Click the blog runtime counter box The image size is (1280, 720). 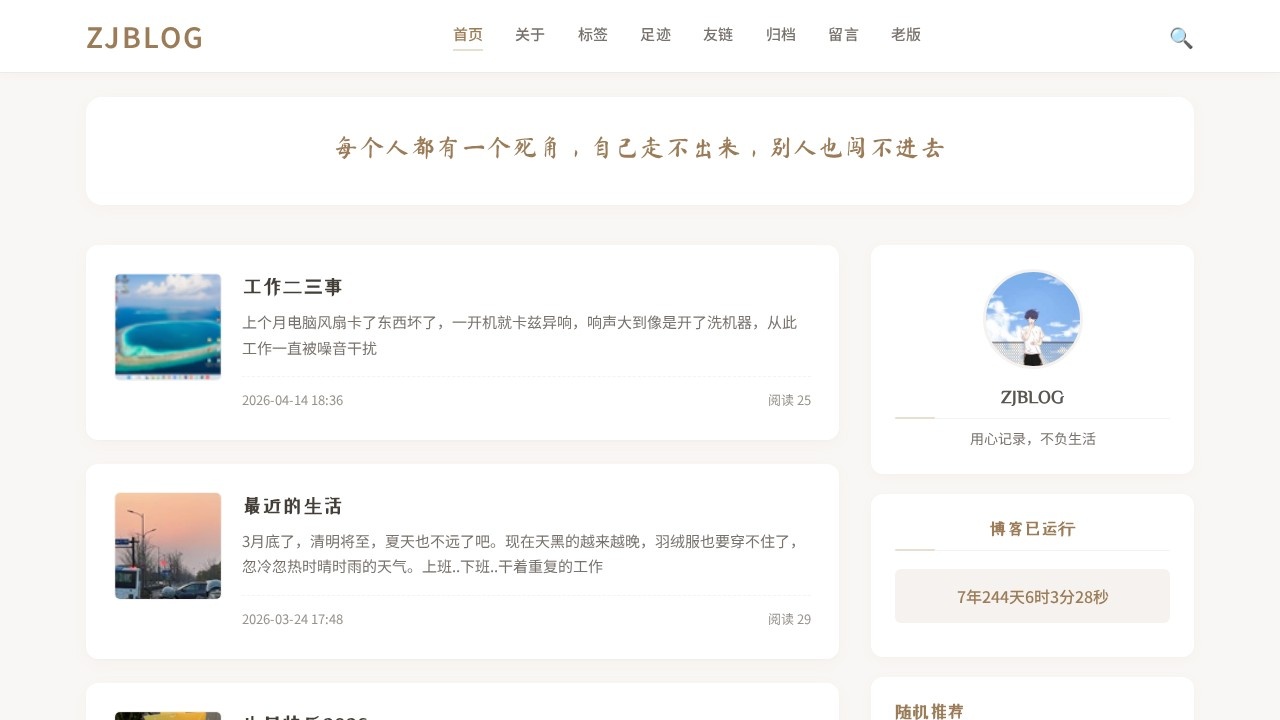point(1032,596)
